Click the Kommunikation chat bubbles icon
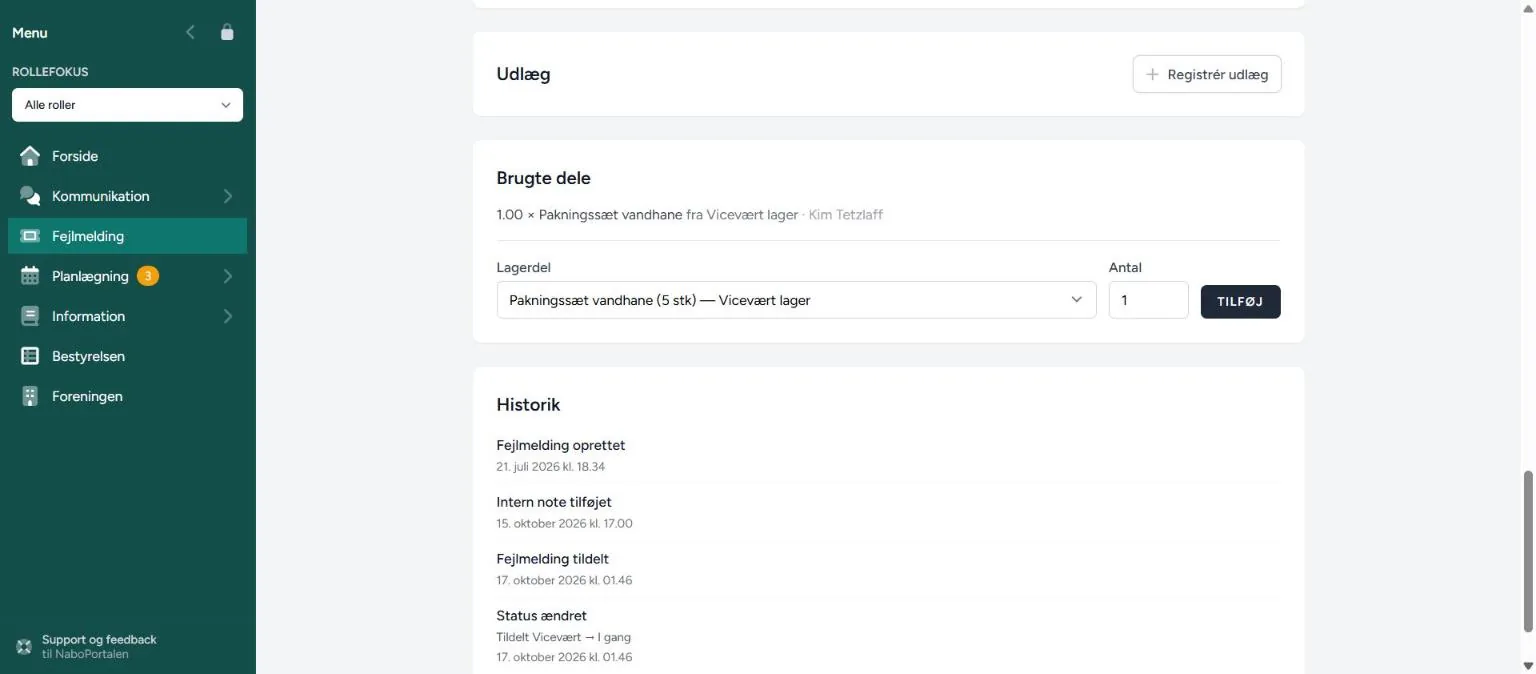 (x=30, y=196)
